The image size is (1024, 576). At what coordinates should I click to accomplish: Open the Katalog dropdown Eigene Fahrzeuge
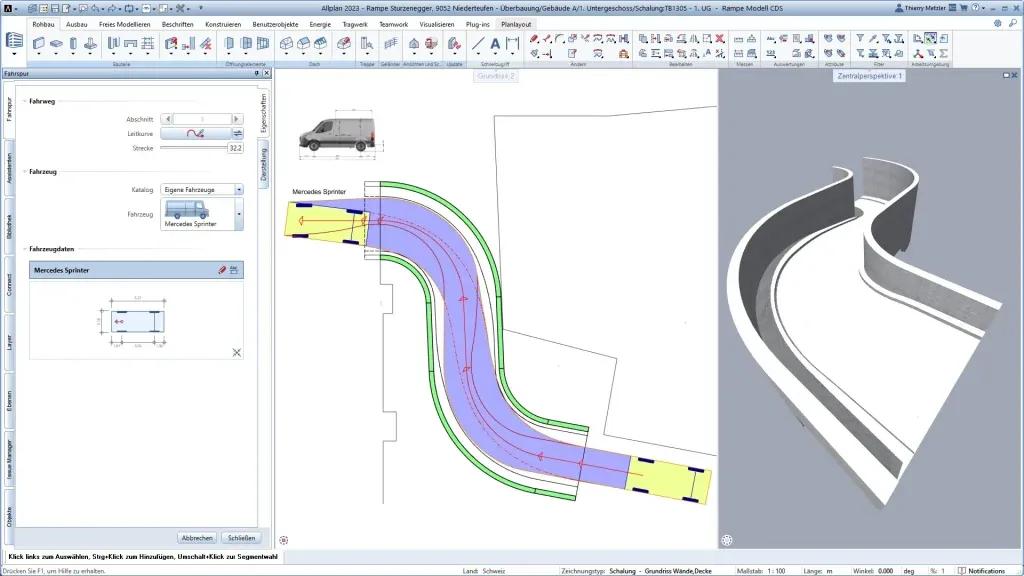tap(202, 189)
